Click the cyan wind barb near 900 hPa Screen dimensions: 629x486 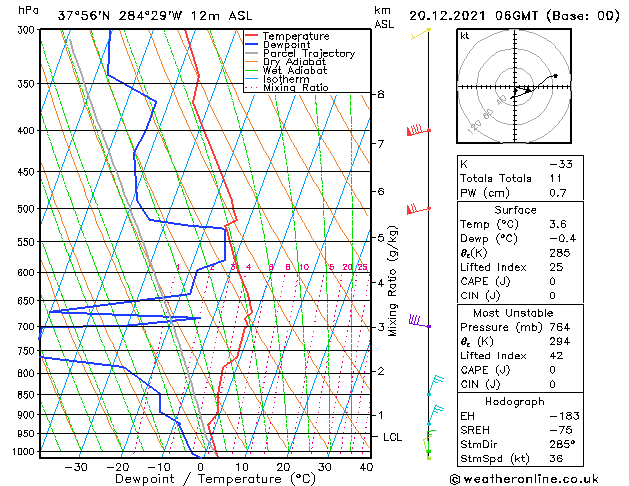click(436, 415)
